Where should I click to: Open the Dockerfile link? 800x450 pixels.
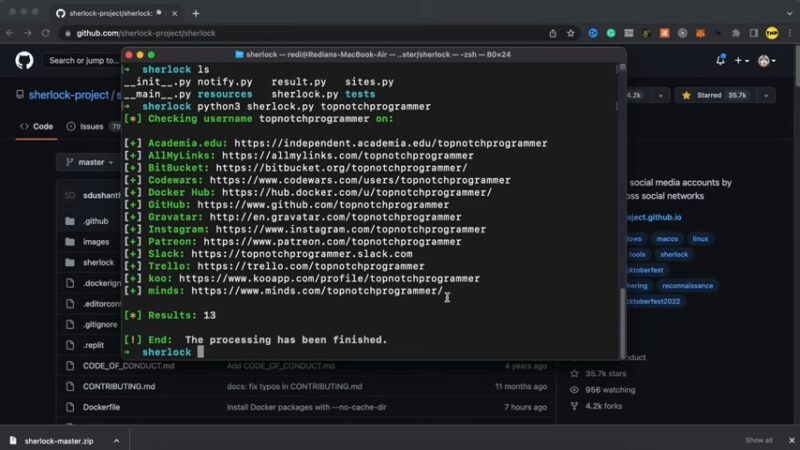(101, 407)
